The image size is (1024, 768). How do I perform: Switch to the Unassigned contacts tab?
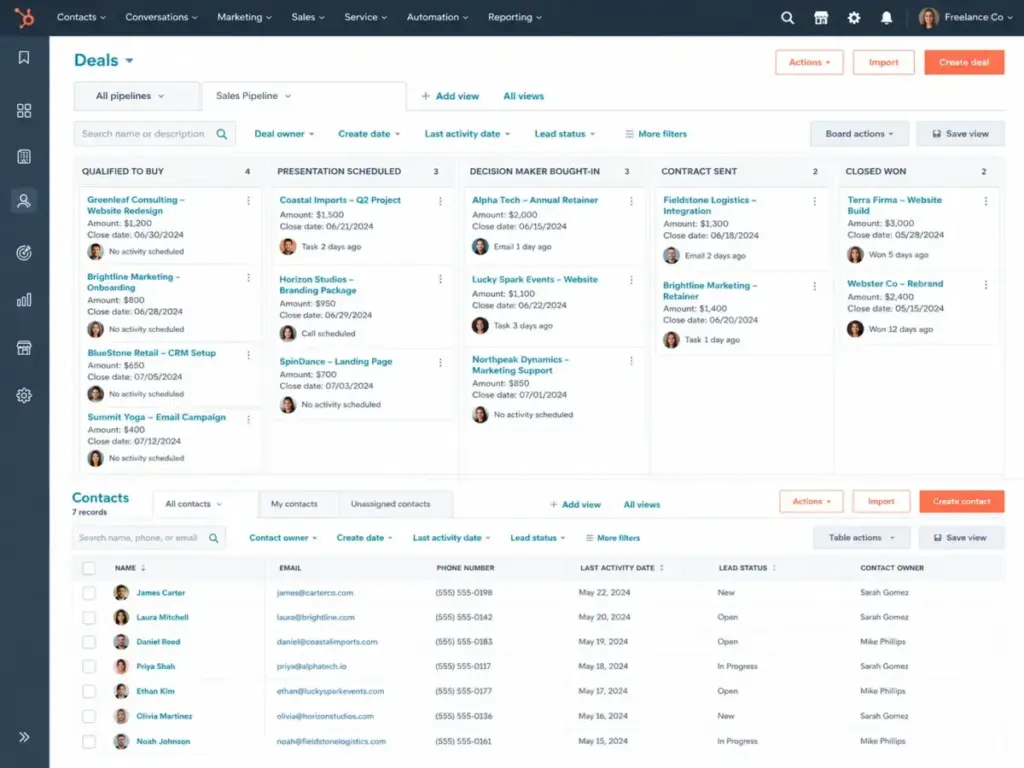[391, 504]
